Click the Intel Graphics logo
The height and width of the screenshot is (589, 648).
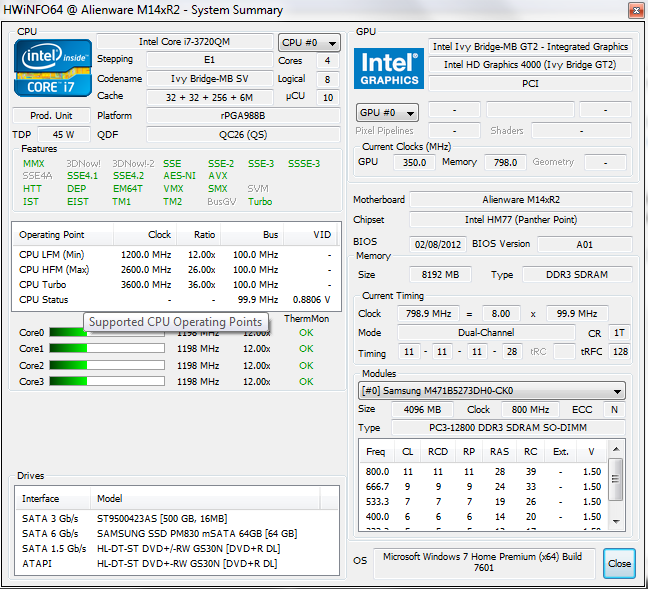pyautogui.click(x=388, y=69)
